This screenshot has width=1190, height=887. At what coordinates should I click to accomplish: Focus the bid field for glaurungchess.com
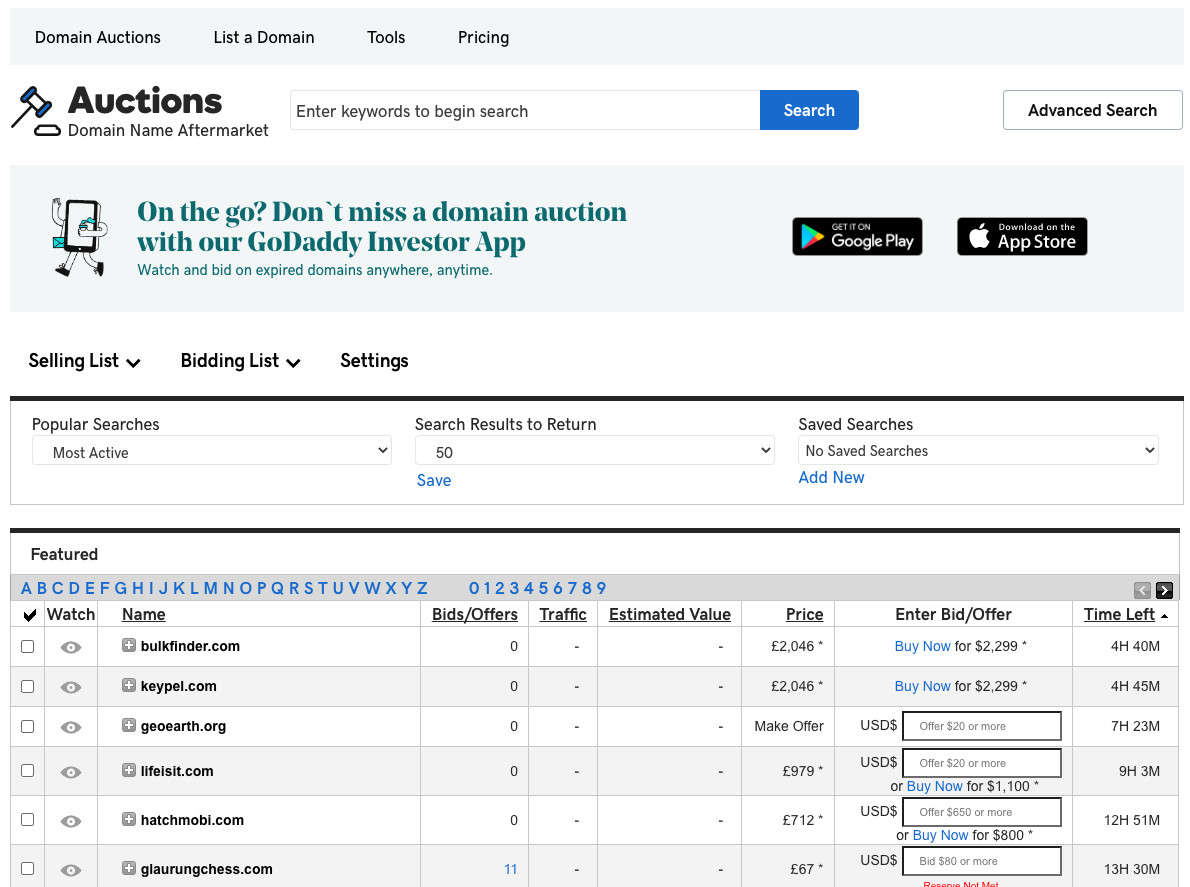click(982, 861)
